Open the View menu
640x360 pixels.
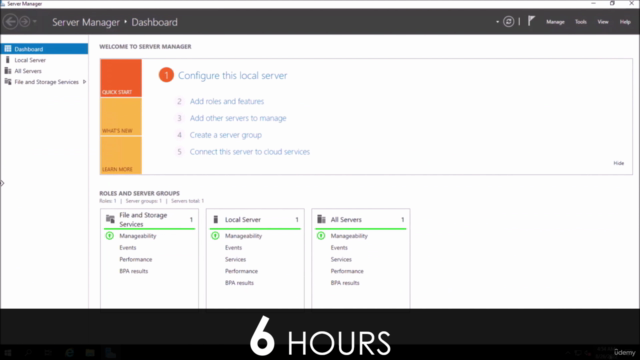603,22
